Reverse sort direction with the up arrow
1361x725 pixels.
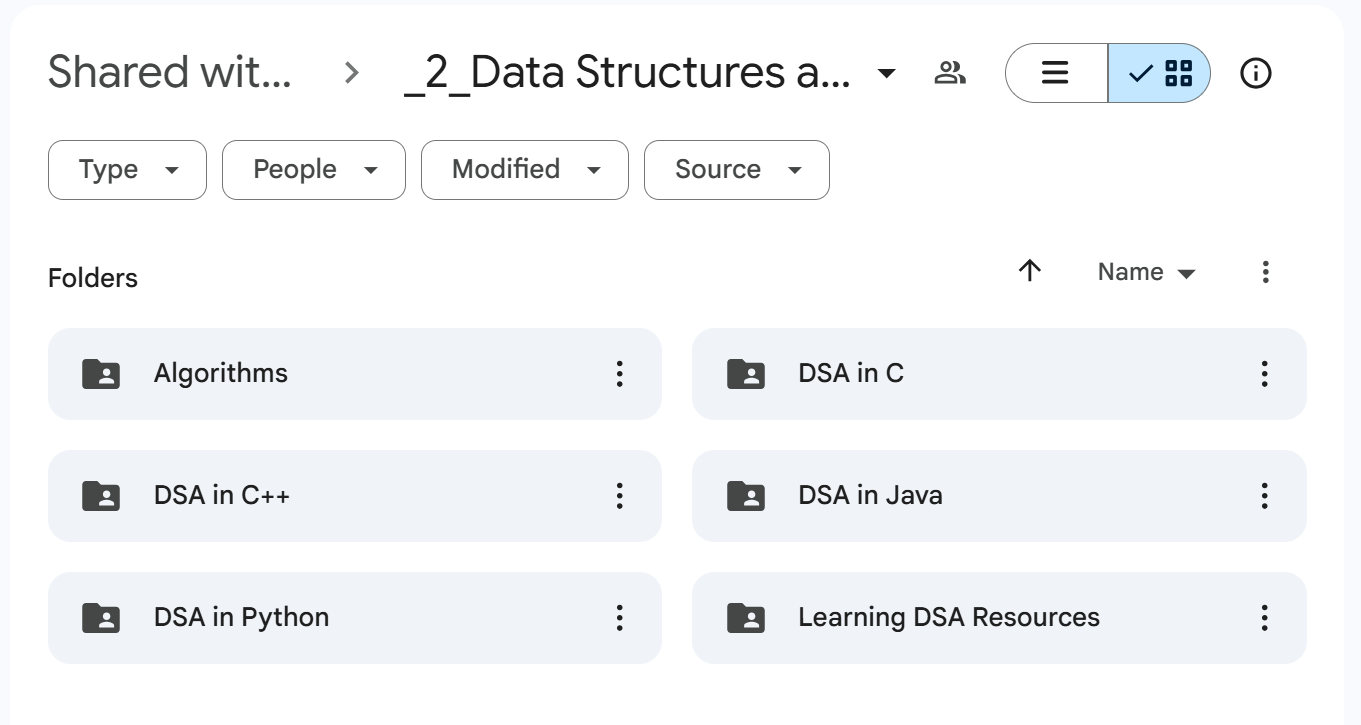[x=1030, y=271]
